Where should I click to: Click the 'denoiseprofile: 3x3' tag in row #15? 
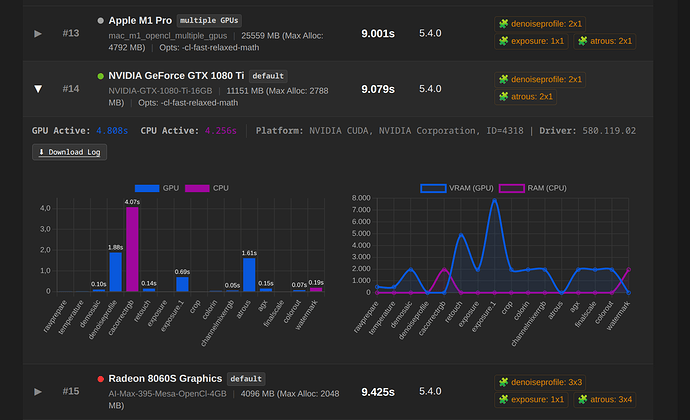tap(539, 382)
